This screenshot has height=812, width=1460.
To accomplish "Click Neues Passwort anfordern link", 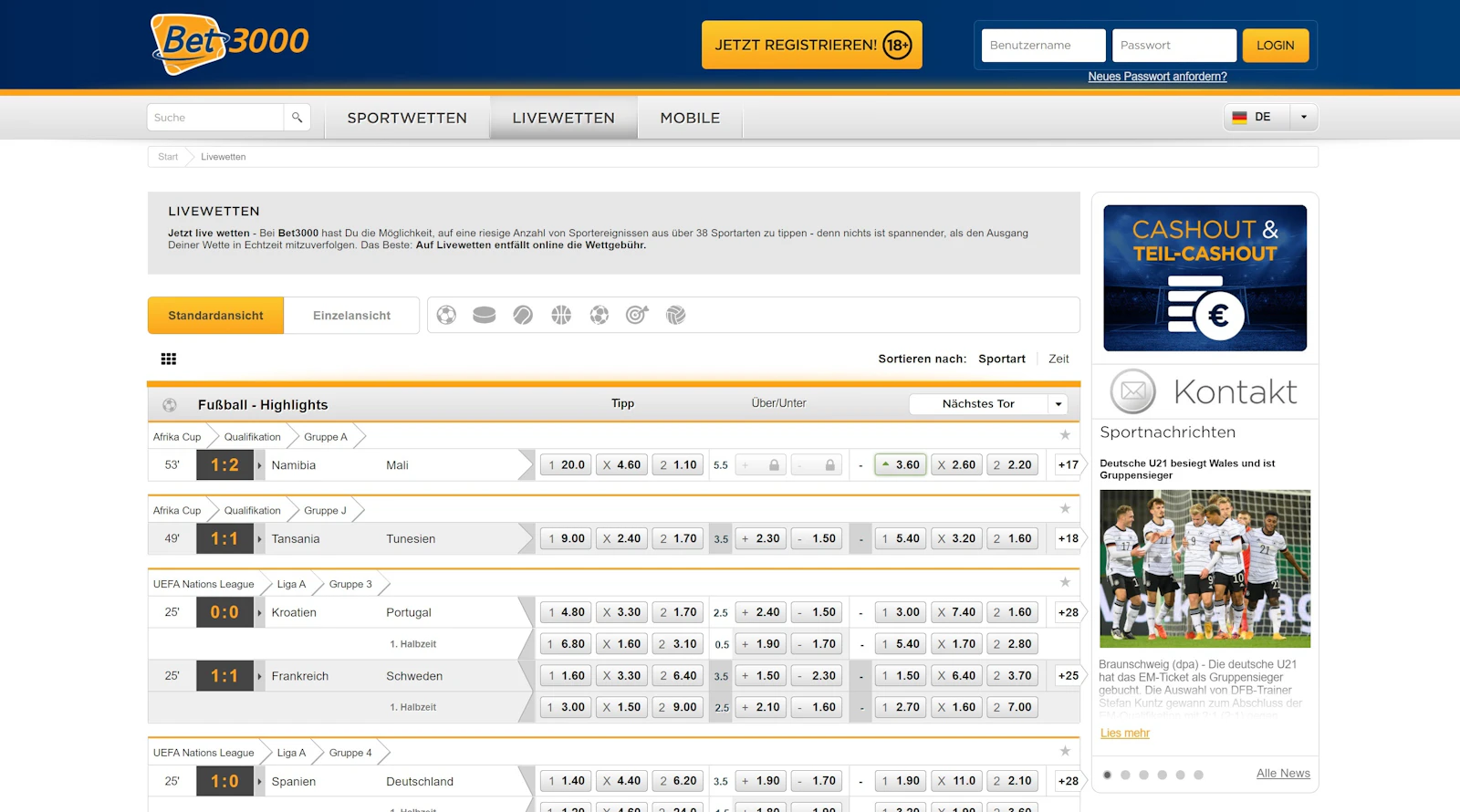I will 1157,77.
